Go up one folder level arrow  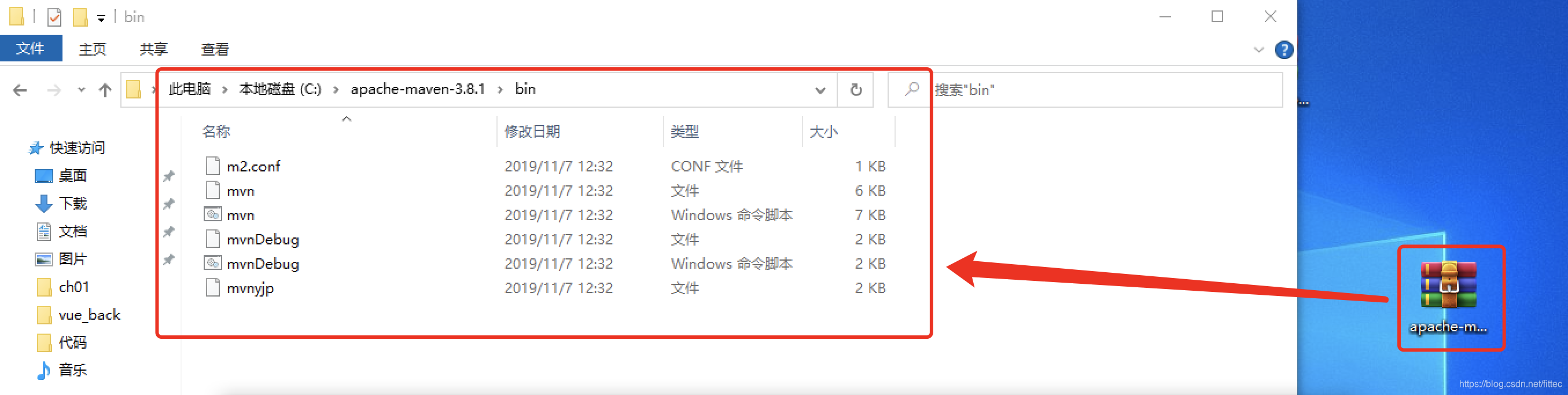tap(105, 90)
